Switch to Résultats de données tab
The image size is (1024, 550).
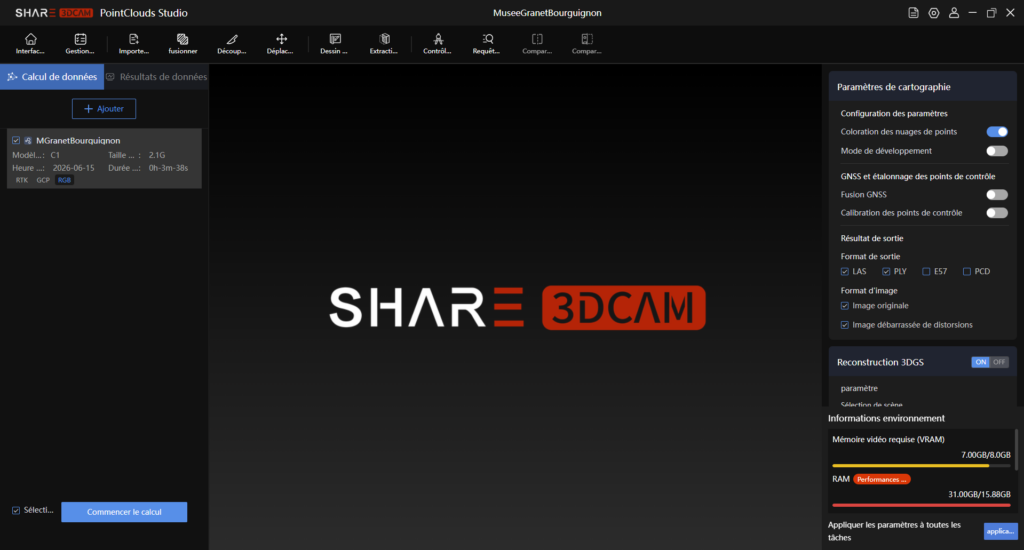tap(157, 77)
